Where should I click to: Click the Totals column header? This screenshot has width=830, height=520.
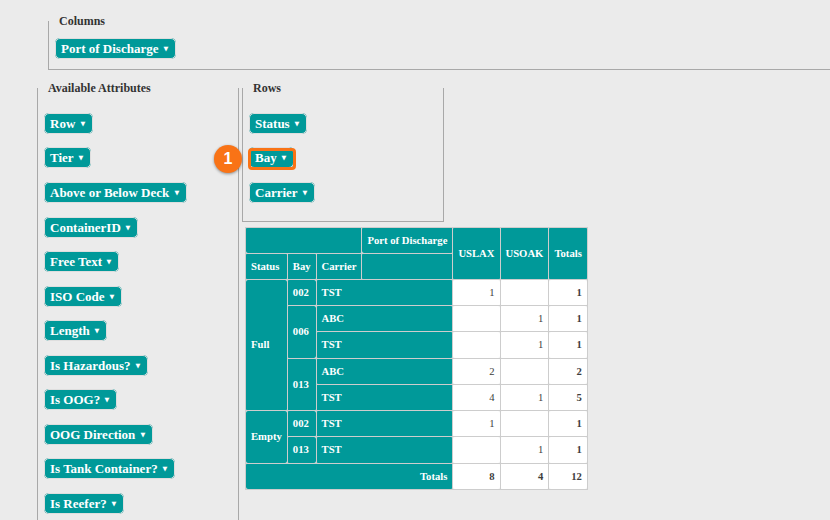click(x=568, y=254)
